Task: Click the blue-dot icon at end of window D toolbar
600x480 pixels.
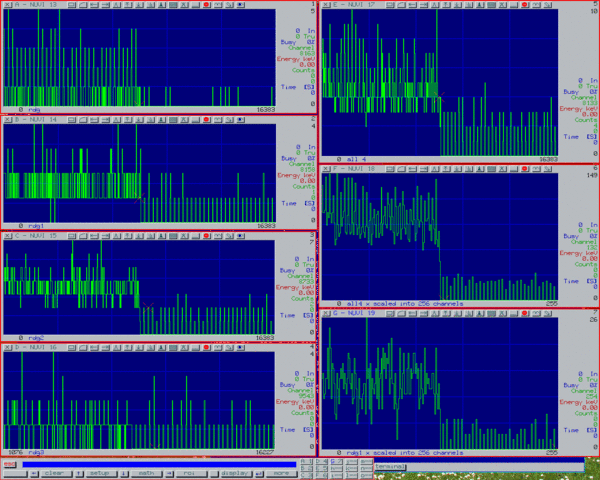Action: [x=240, y=347]
